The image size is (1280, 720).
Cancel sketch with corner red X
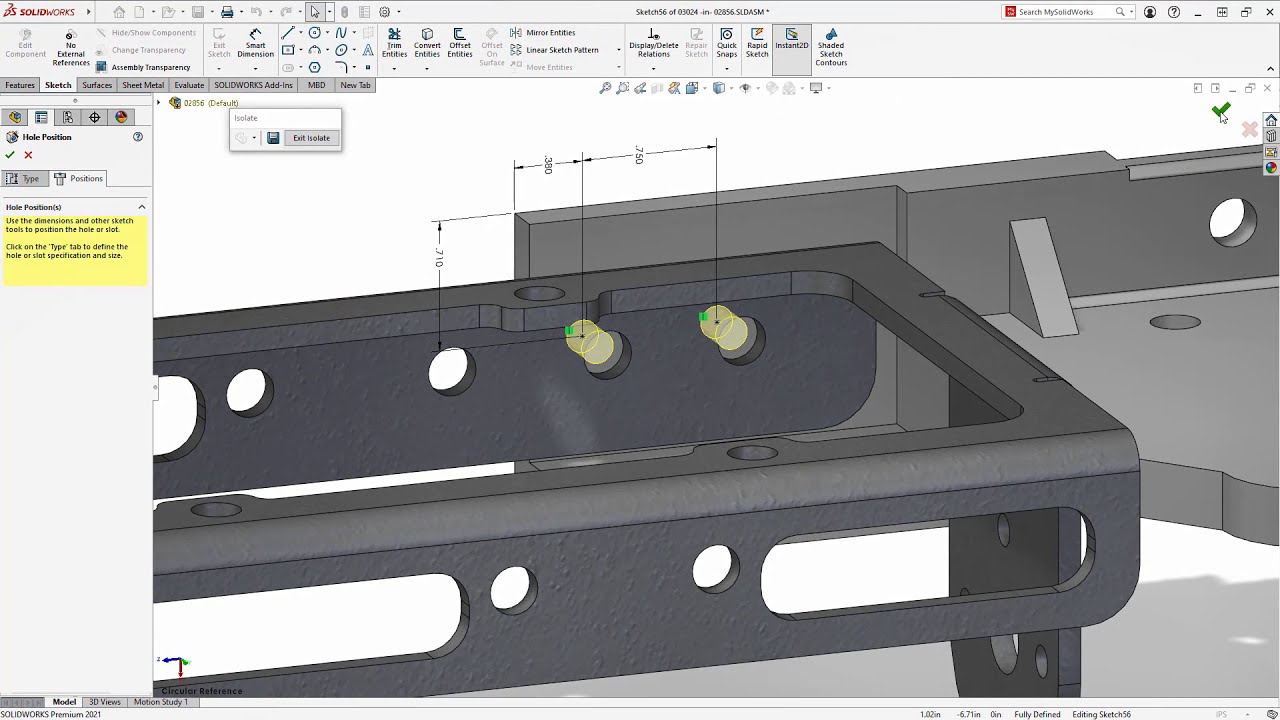(1249, 129)
